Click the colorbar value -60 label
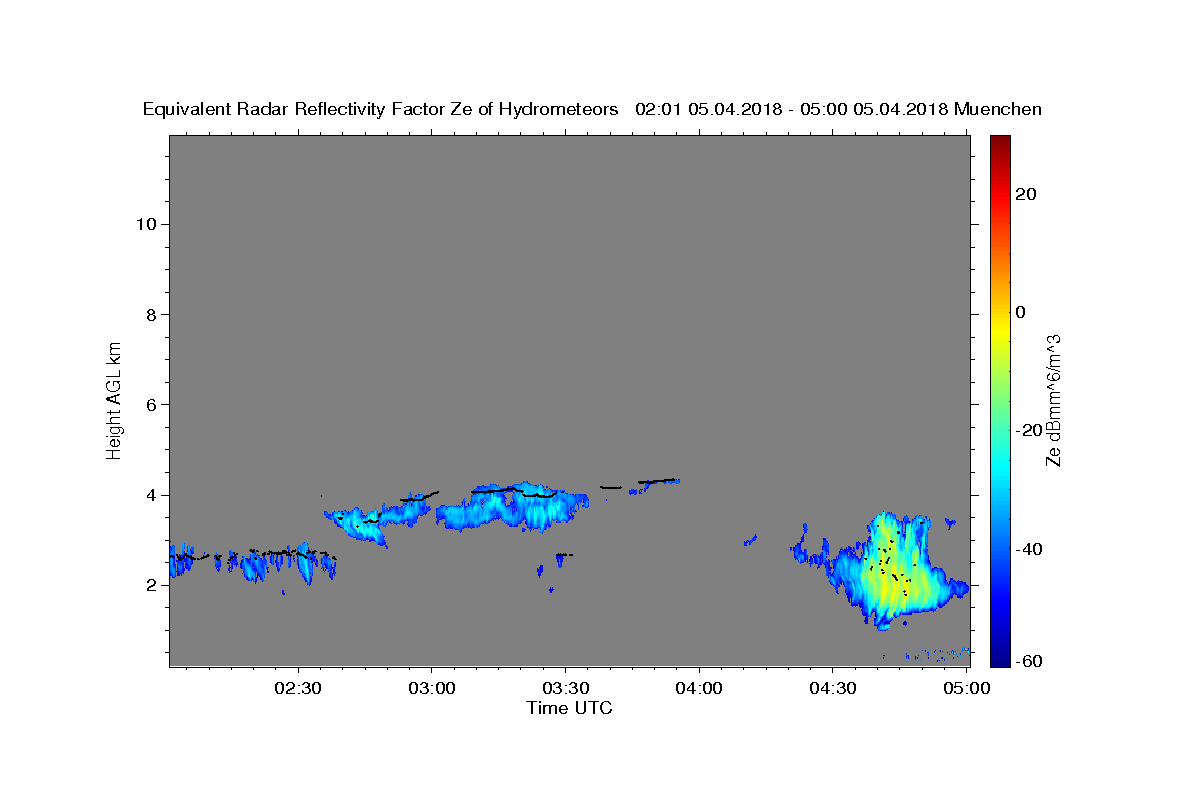 pyautogui.click(x=1029, y=661)
